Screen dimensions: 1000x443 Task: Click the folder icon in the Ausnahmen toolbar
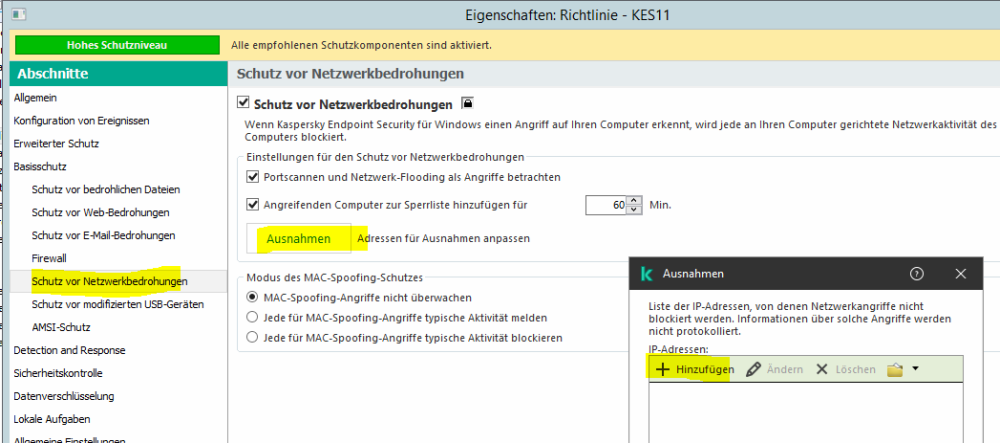click(895, 369)
